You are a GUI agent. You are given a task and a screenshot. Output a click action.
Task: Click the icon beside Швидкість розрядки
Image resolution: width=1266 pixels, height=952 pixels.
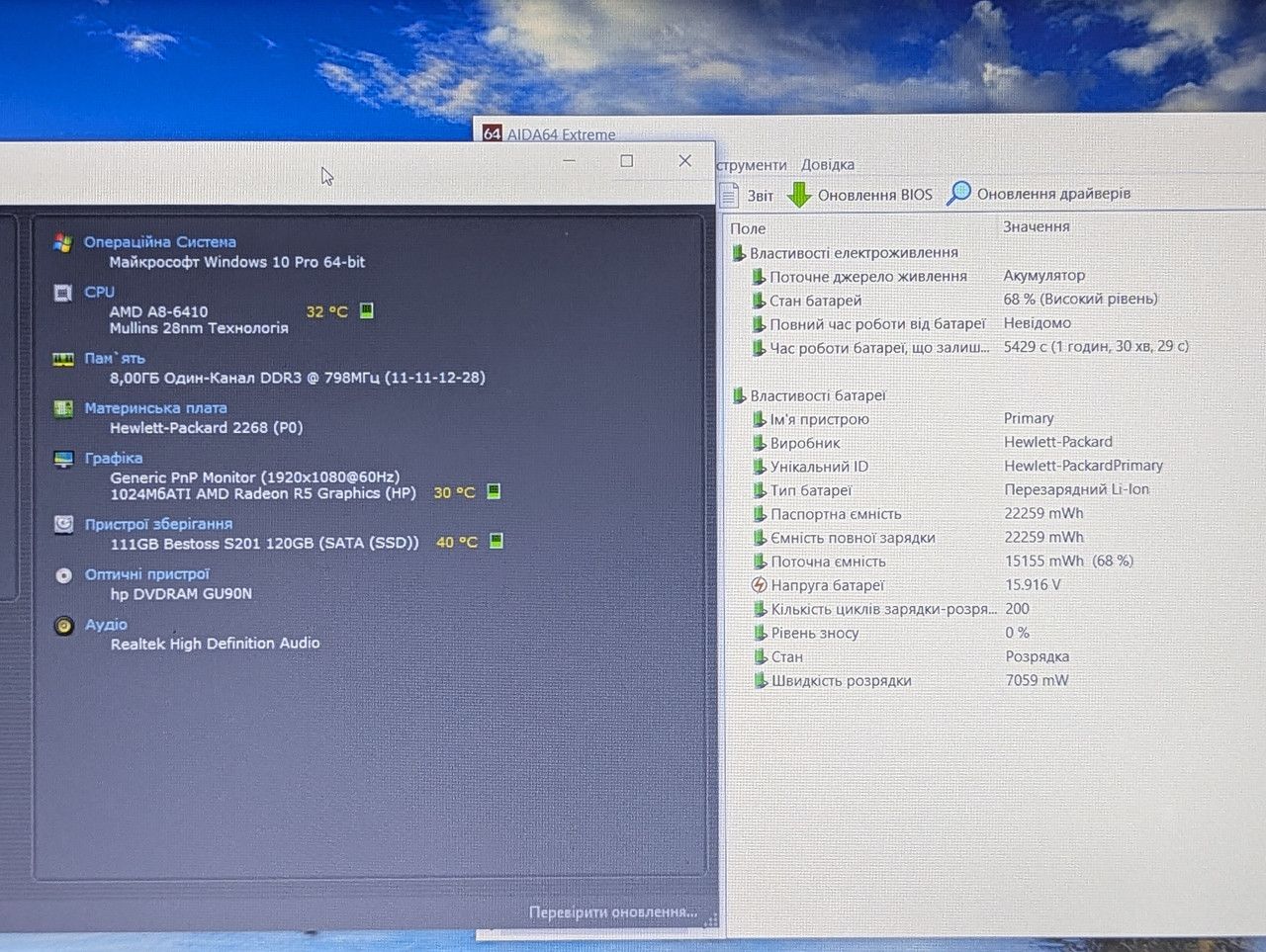(x=759, y=680)
